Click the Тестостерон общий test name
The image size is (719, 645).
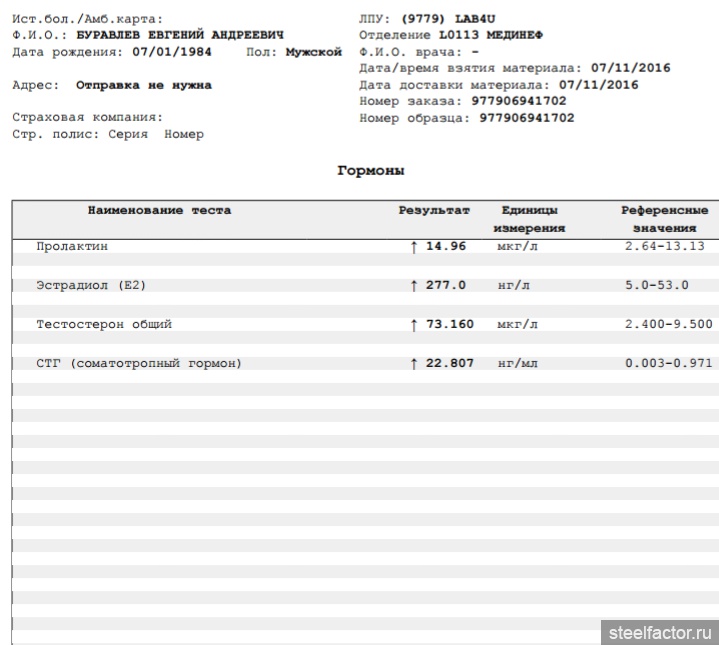(104, 325)
